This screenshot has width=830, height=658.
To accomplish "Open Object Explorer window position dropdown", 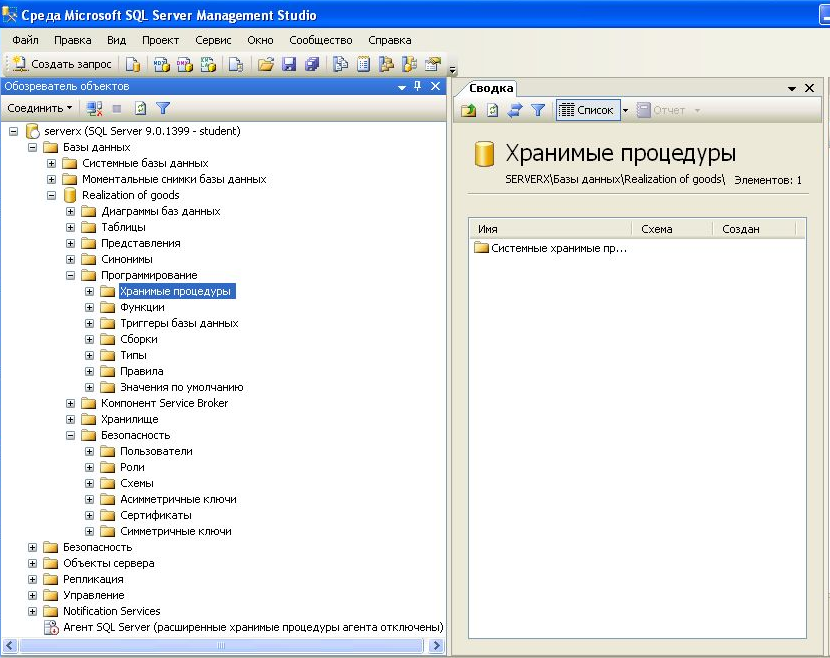I will point(402,87).
